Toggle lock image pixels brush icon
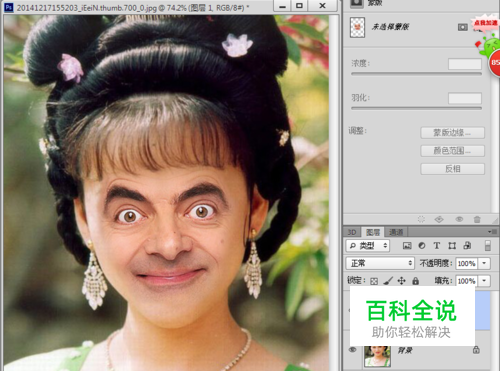Screen dimensions: 500x371 [x=388, y=281]
